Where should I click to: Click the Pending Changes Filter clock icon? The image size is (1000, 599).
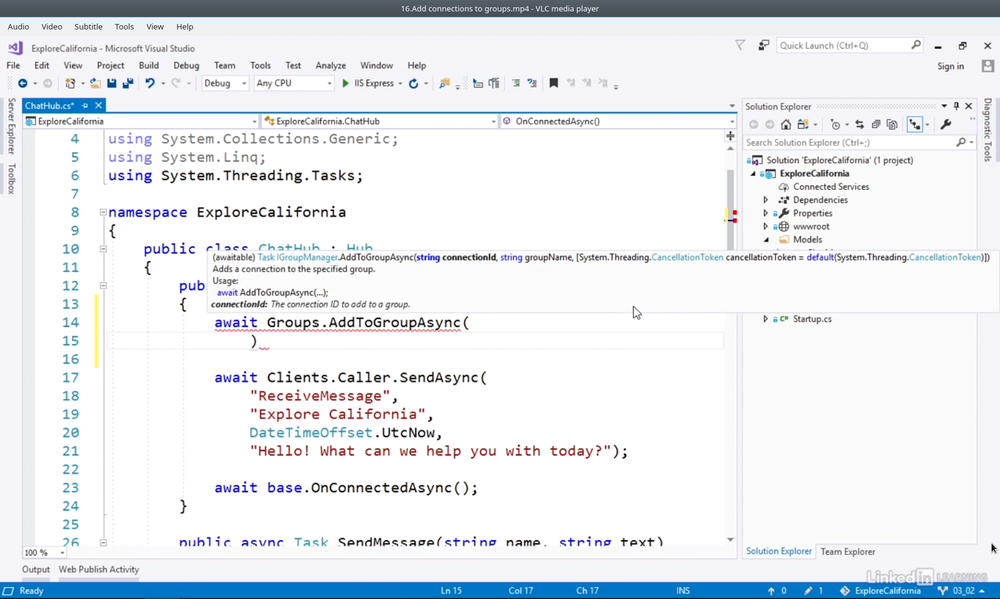pyautogui.click(x=835, y=124)
